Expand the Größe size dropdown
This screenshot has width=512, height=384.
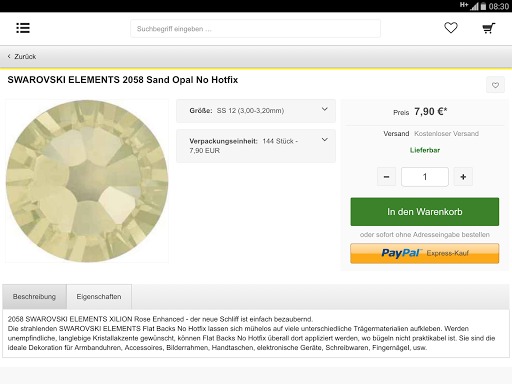[x=256, y=111]
